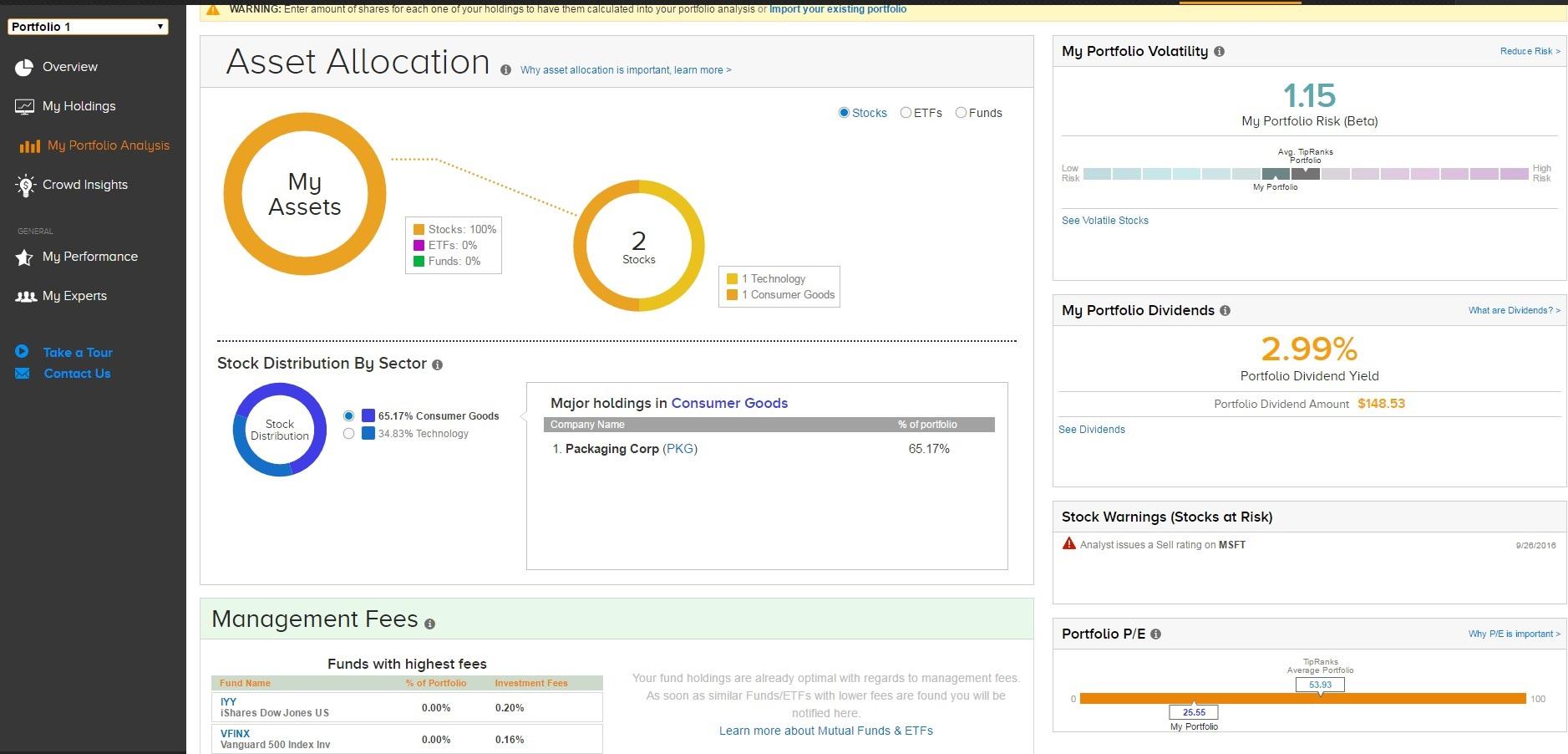
Task: Open the Reduce Risk link
Action: (1530, 52)
